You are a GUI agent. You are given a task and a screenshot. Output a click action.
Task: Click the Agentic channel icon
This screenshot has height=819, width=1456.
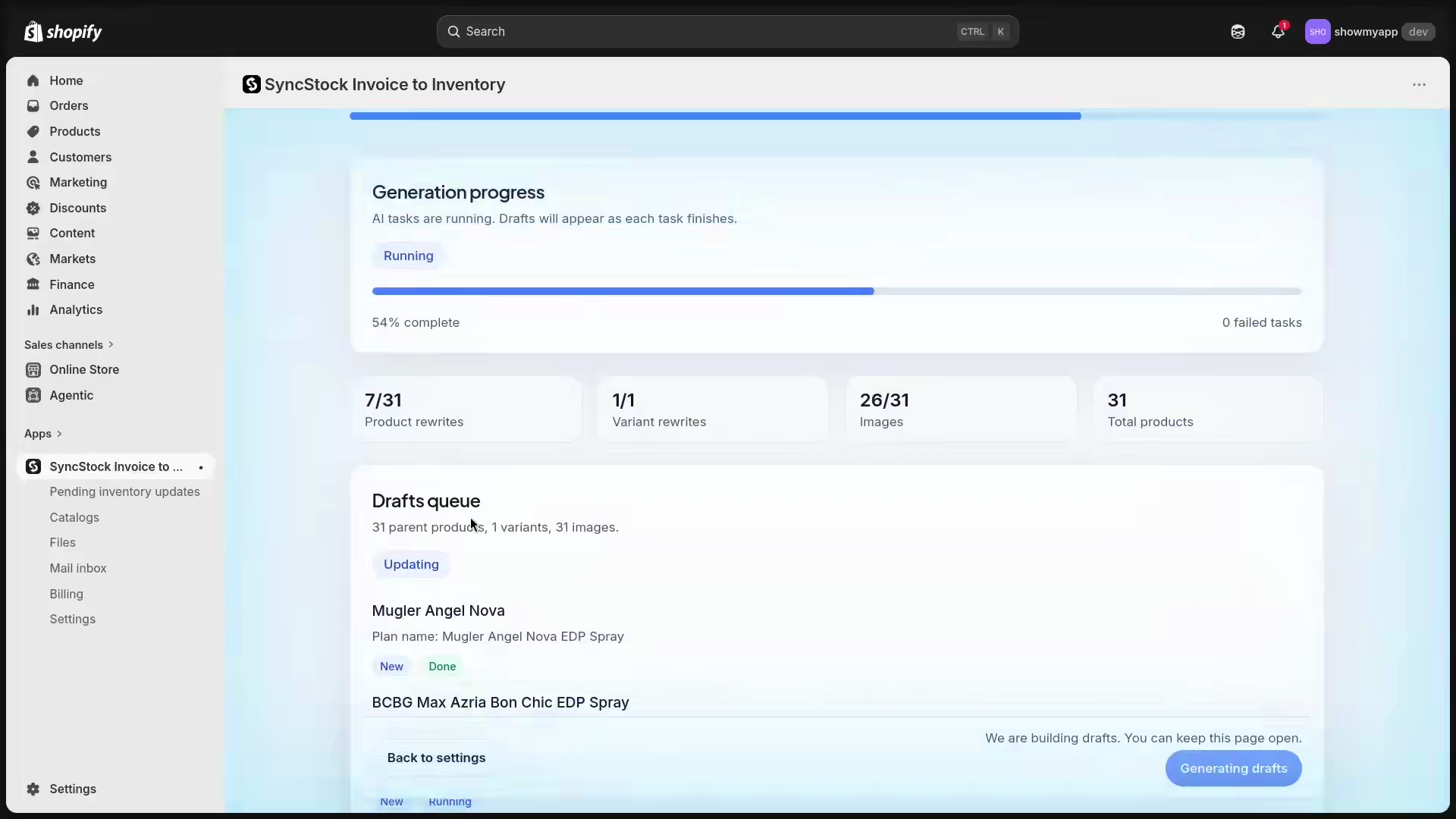[33, 395]
